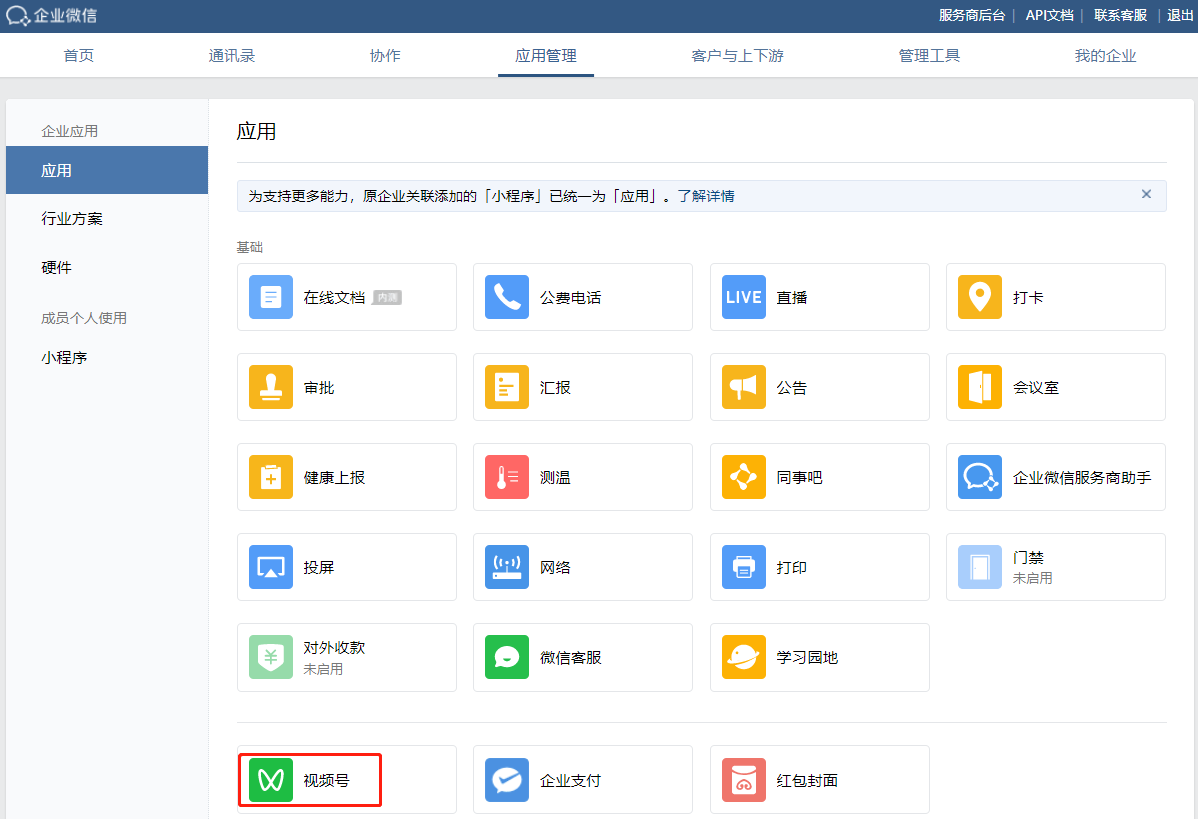Open the 健康上报 clipboard icon

(270, 477)
